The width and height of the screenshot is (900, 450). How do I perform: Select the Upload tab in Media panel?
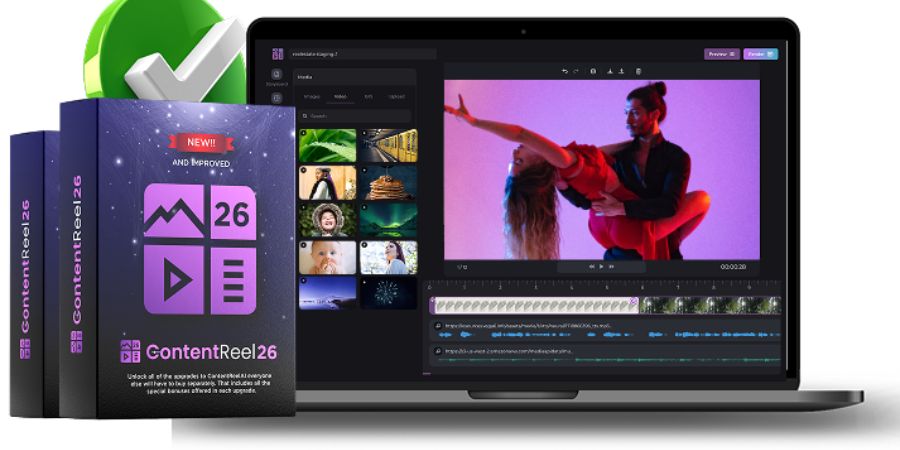[397, 98]
